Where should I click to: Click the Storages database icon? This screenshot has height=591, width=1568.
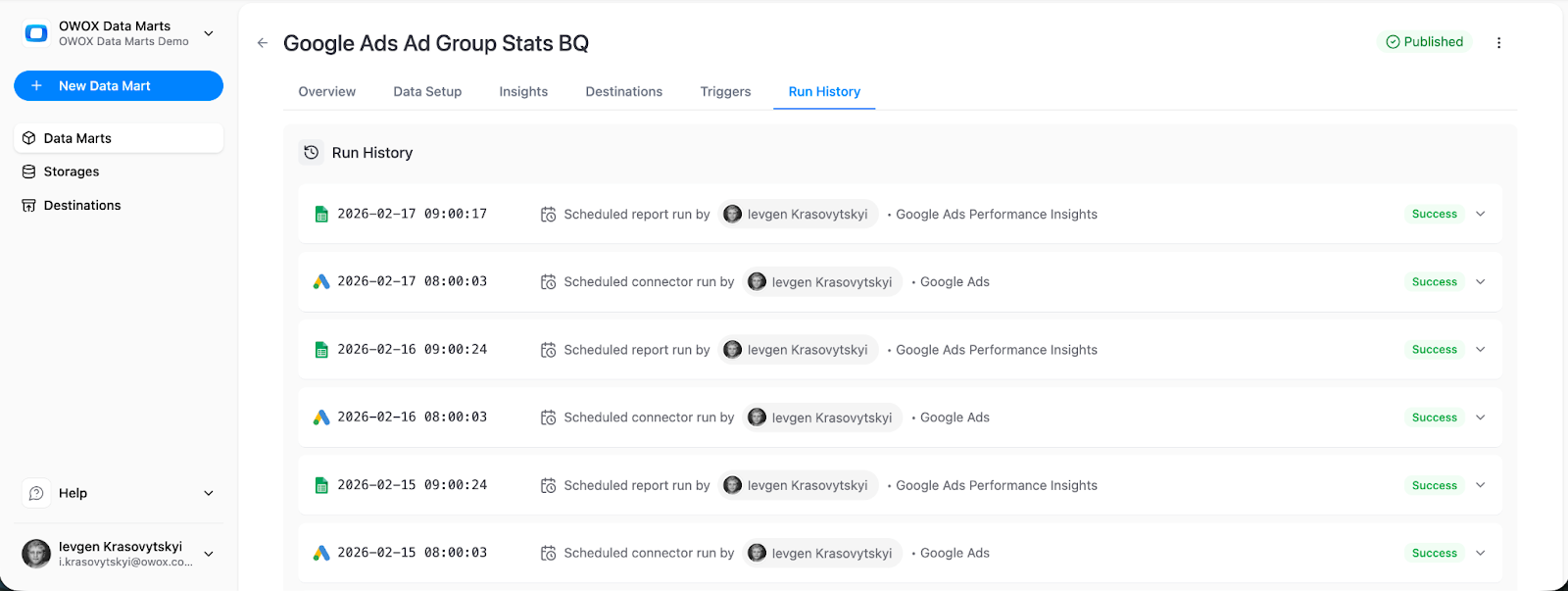click(x=29, y=172)
